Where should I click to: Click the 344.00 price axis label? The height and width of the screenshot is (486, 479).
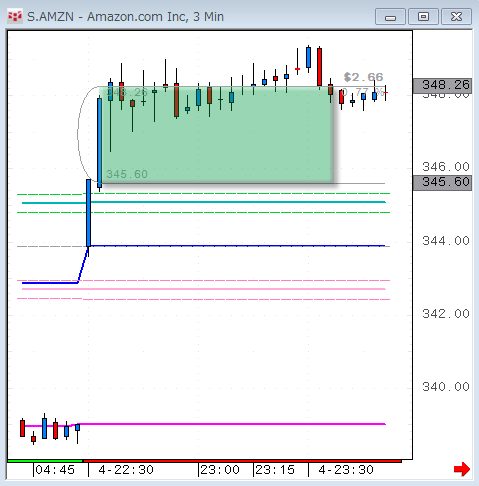click(446, 241)
